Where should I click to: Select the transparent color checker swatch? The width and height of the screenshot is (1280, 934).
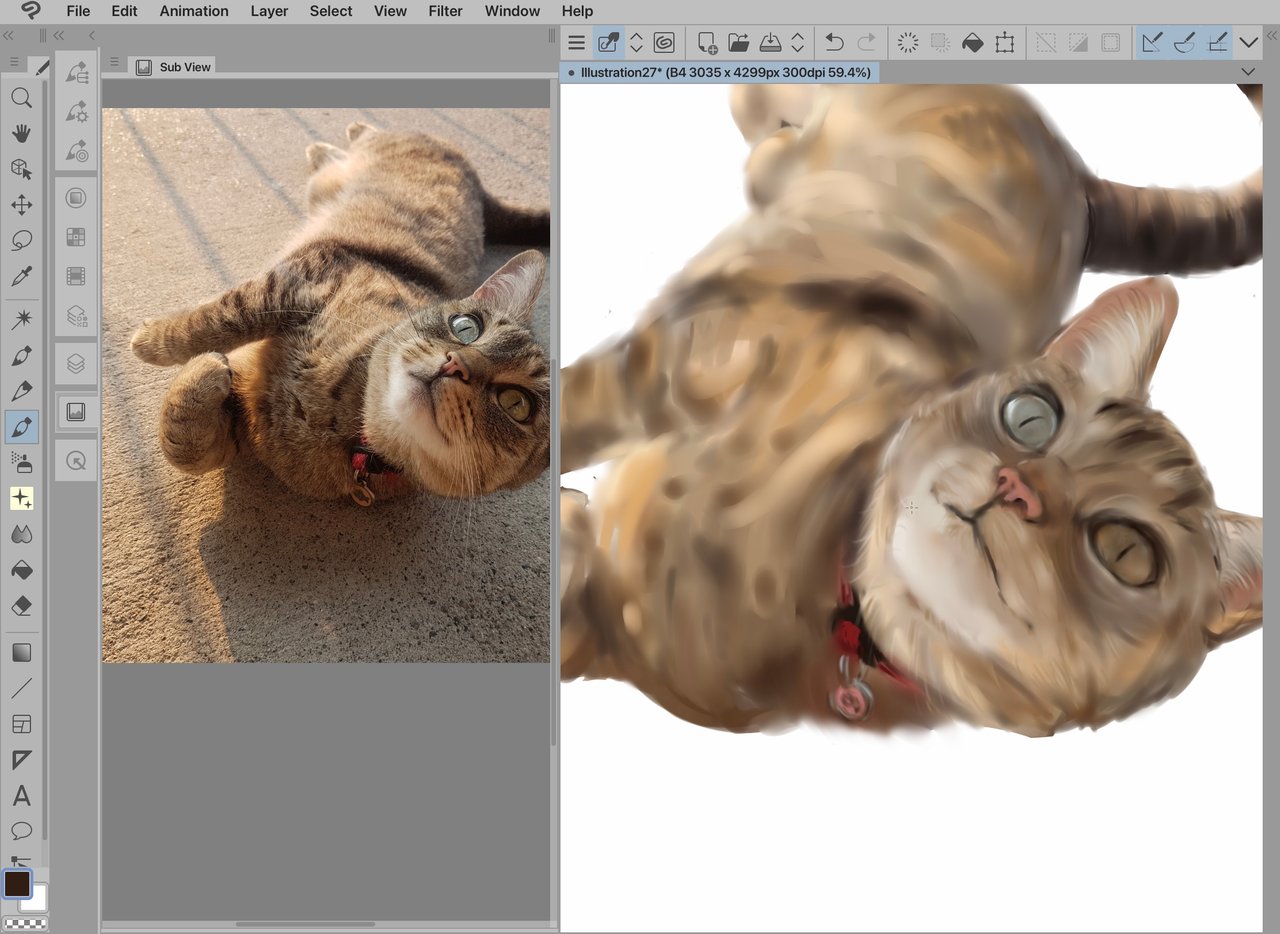(x=25, y=923)
